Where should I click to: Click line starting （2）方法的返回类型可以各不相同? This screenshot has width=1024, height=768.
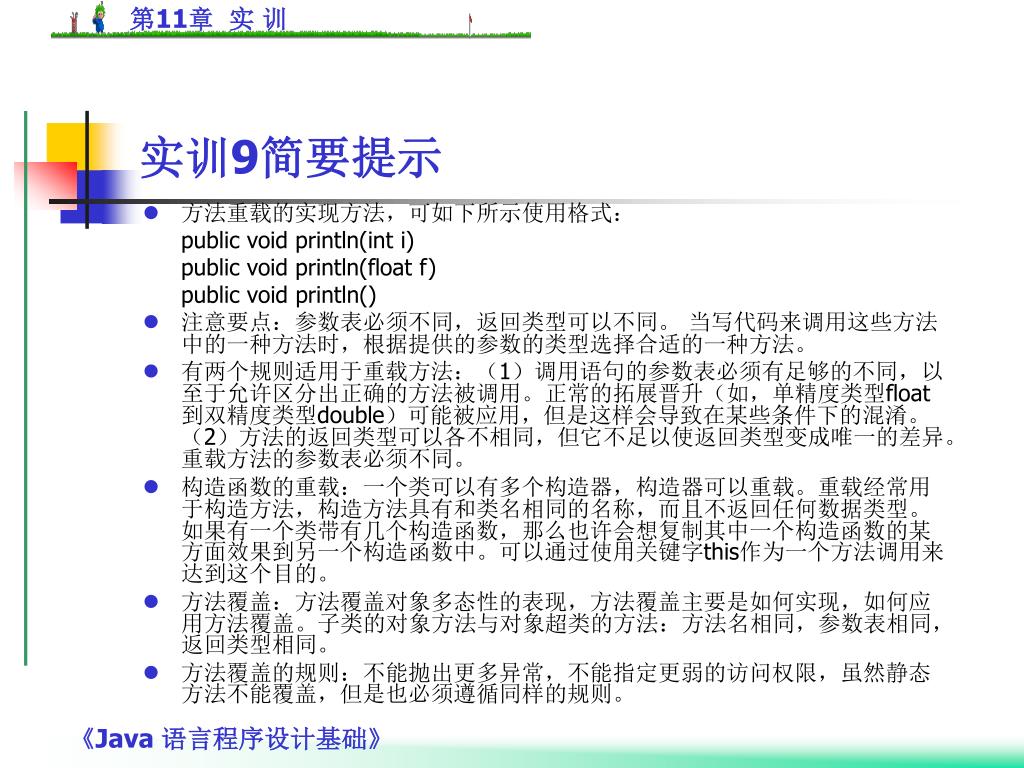[x=568, y=436]
